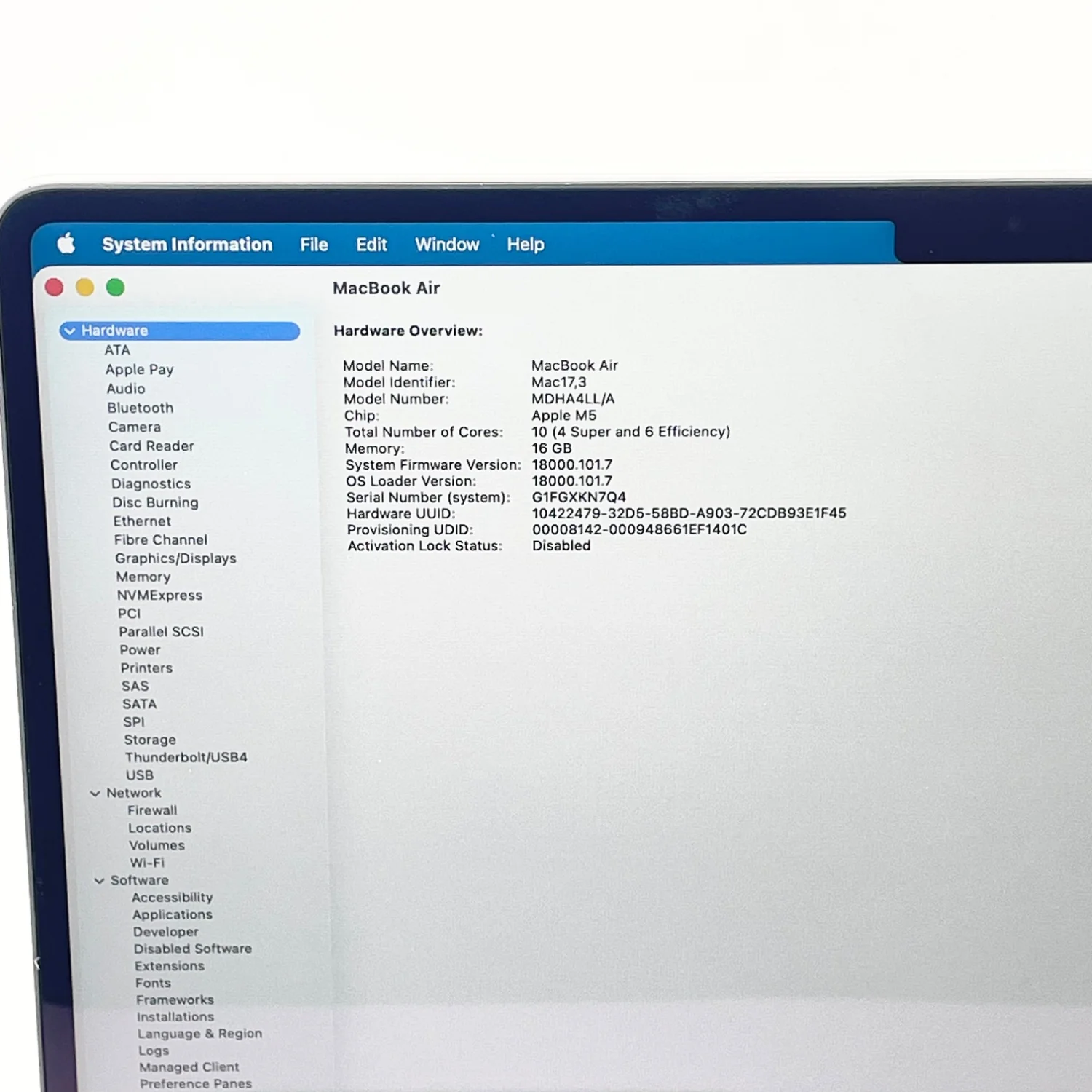Screen dimensions: 1092x1092
Task: Click the Hardware UUID value
Action: (x=689, y=513)
